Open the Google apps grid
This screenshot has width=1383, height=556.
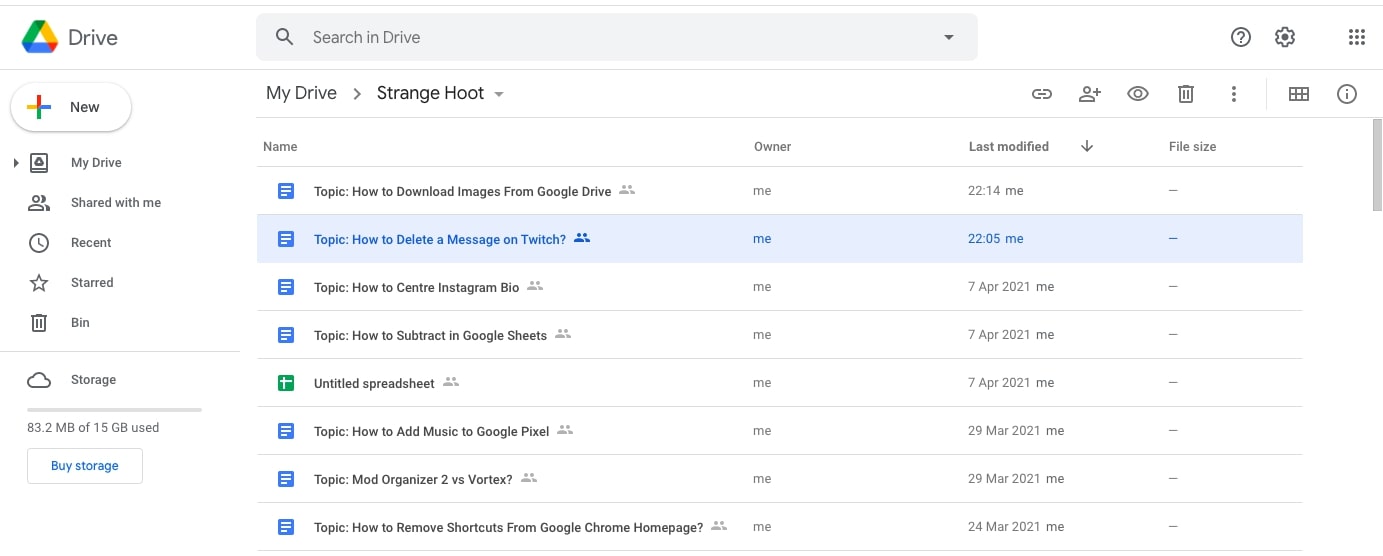click(x=1356, y=38)
